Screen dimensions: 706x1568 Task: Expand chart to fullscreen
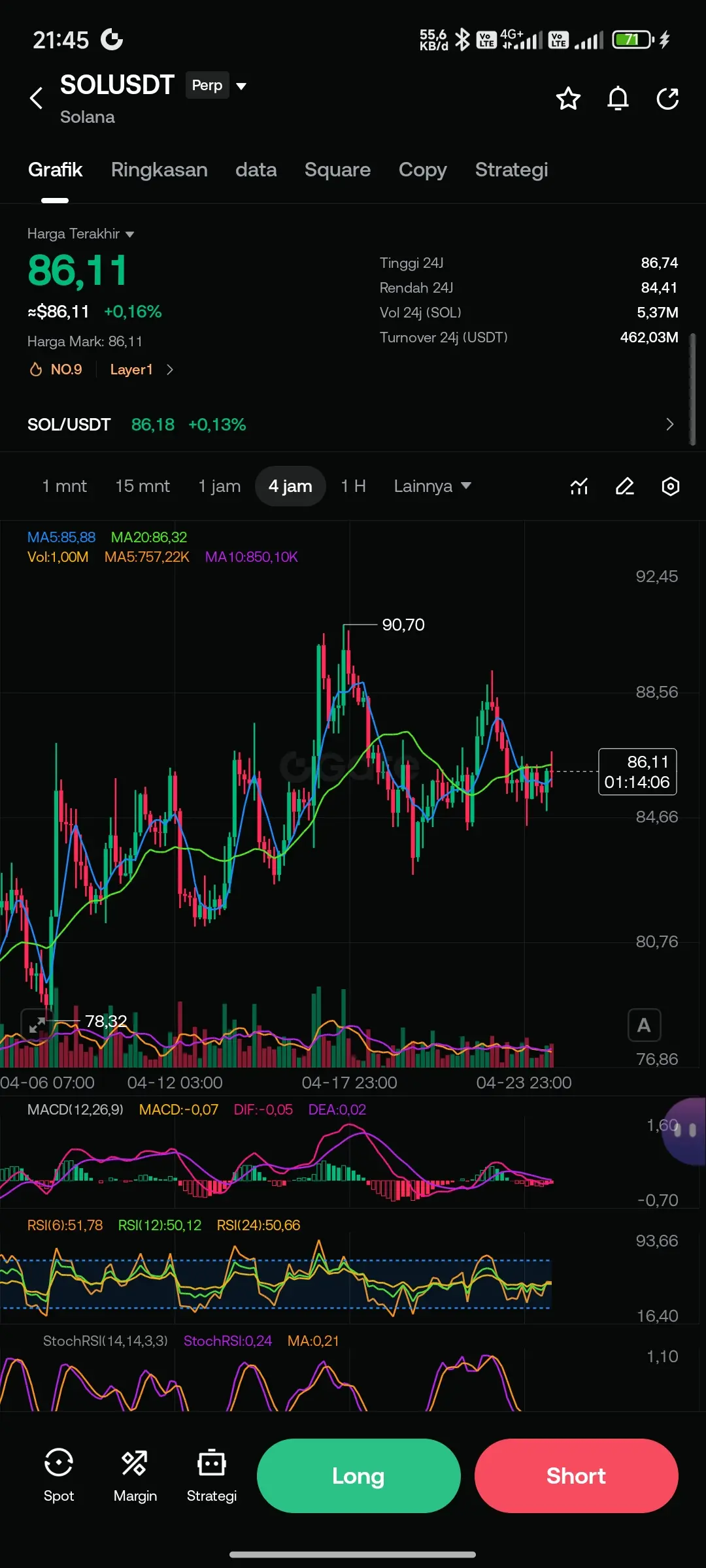coord(37,1024)
